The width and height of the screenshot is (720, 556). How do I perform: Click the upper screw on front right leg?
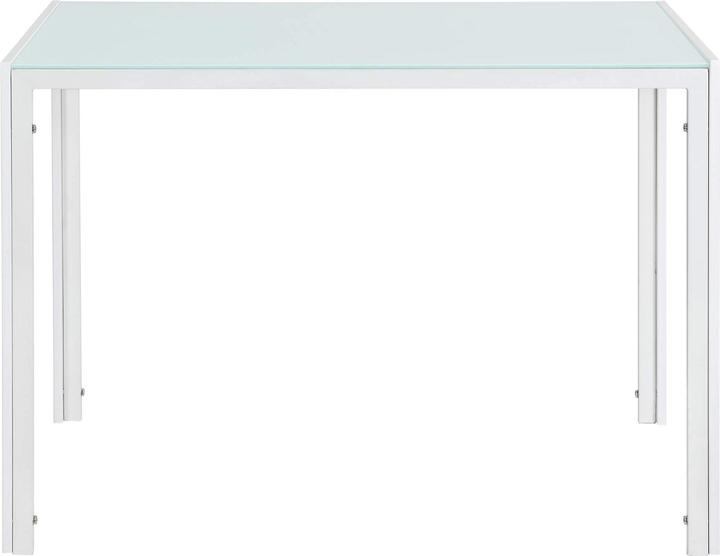tap(686, 127)
